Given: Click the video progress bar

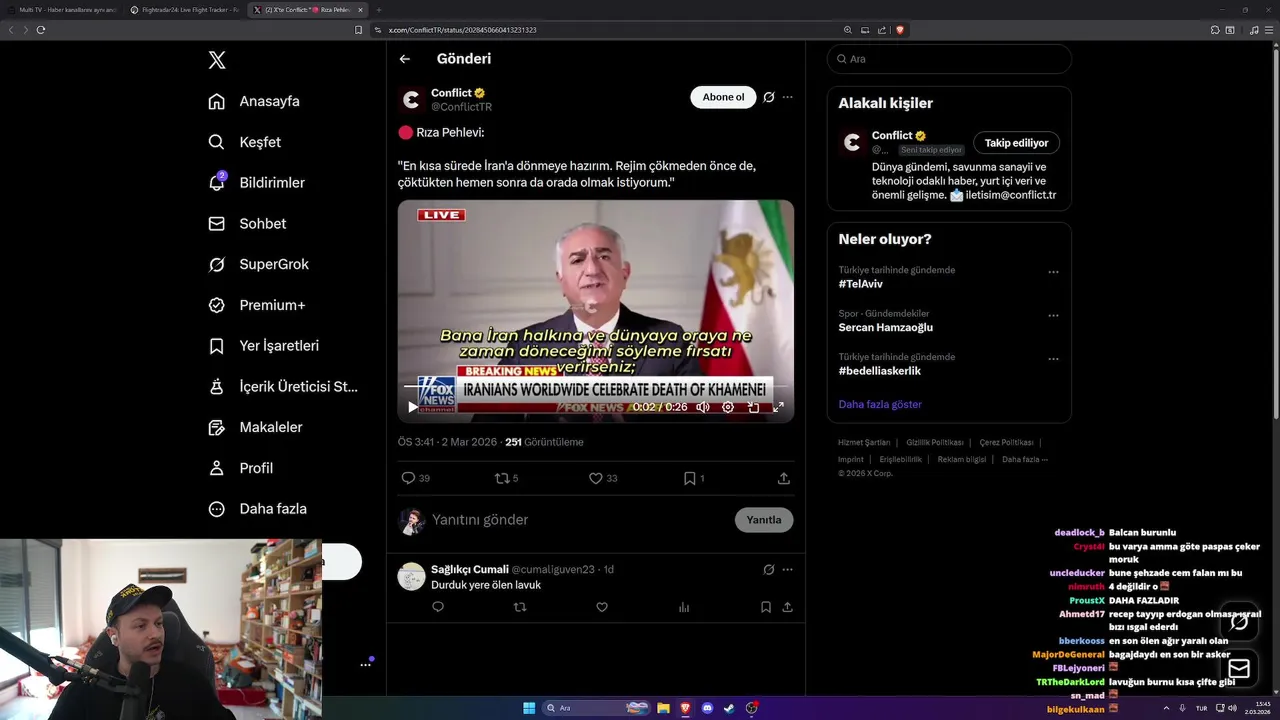Looking at the screenshot, I should [596, 386].
